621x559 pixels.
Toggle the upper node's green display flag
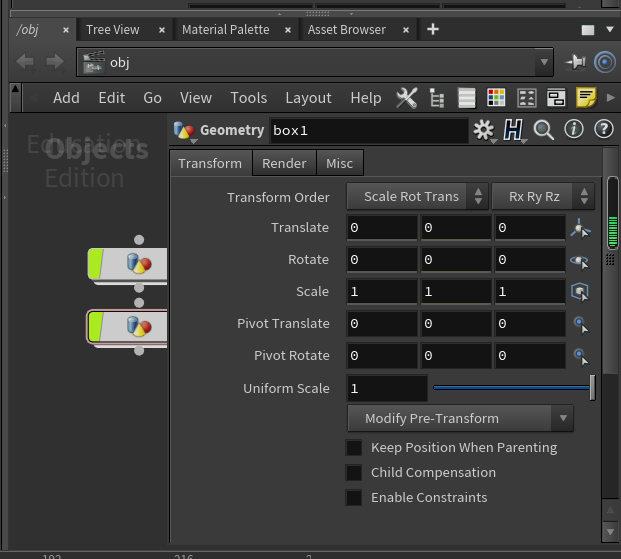click(x=95, y=264)
